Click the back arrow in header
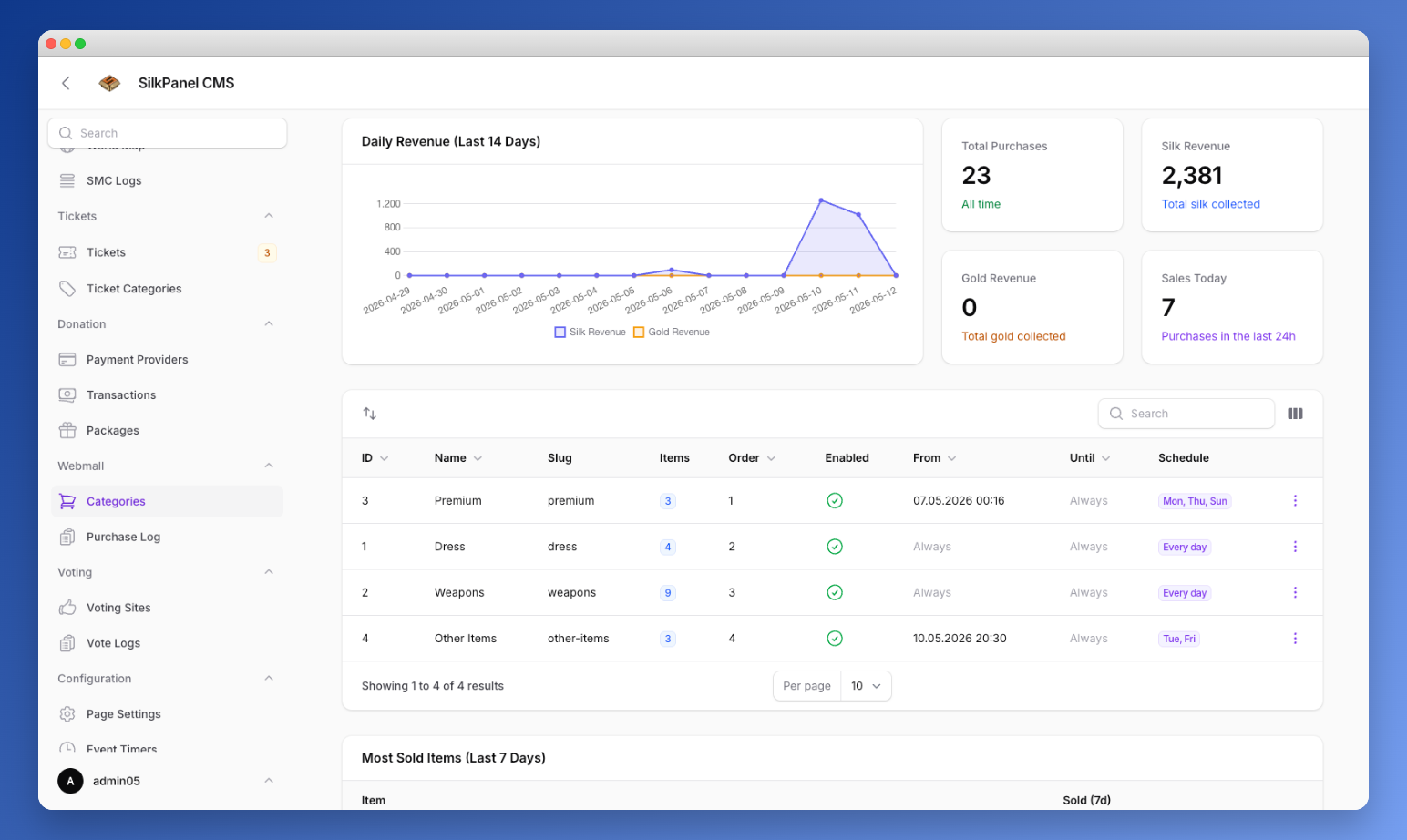The height and width of the screenshot is (840, 1407). point(66,83)
